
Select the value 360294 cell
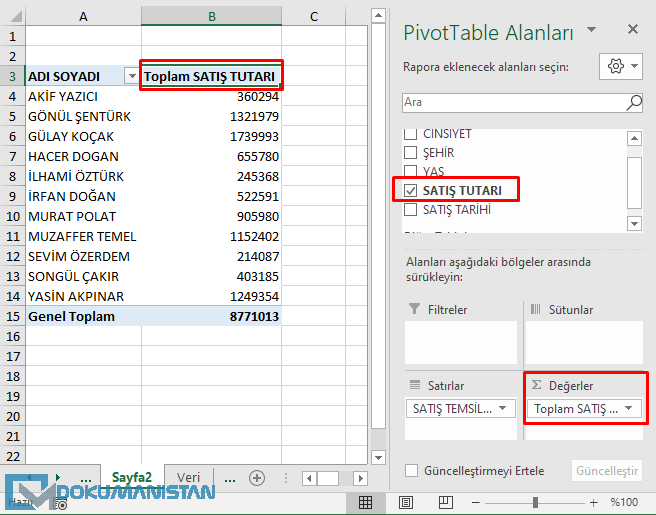pos(211,96)
